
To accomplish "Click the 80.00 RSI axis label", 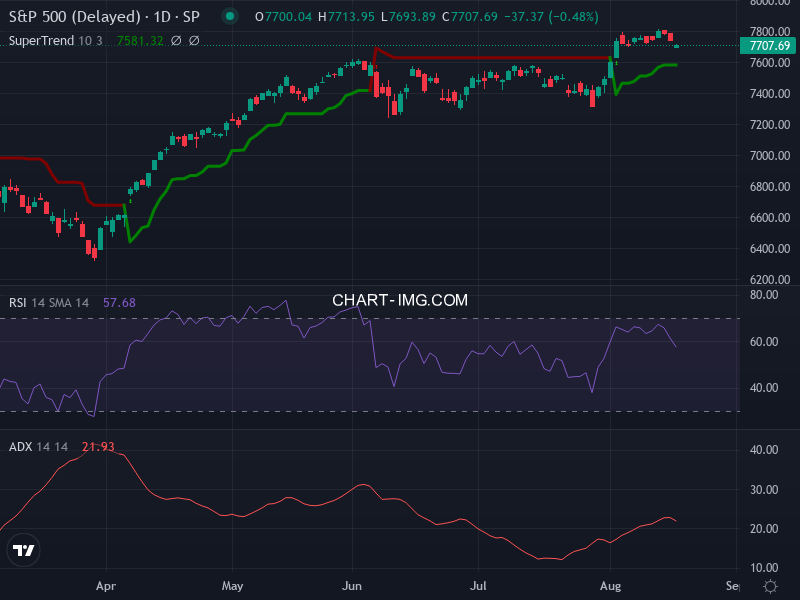I will click(764, 295).
